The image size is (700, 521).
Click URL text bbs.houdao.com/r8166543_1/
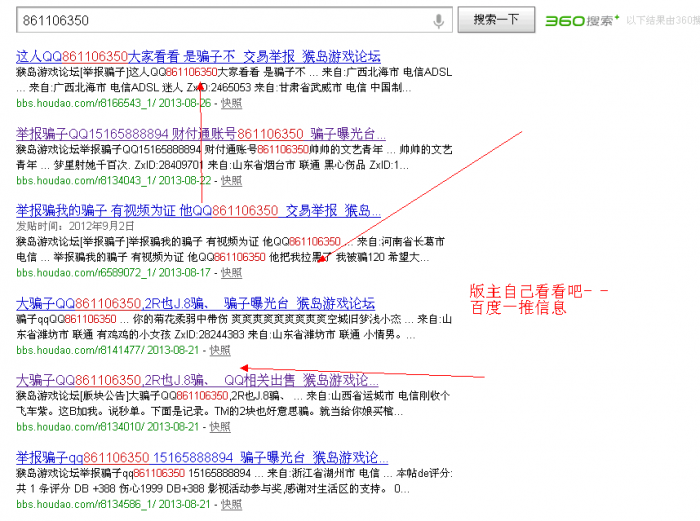coord(86,104)
